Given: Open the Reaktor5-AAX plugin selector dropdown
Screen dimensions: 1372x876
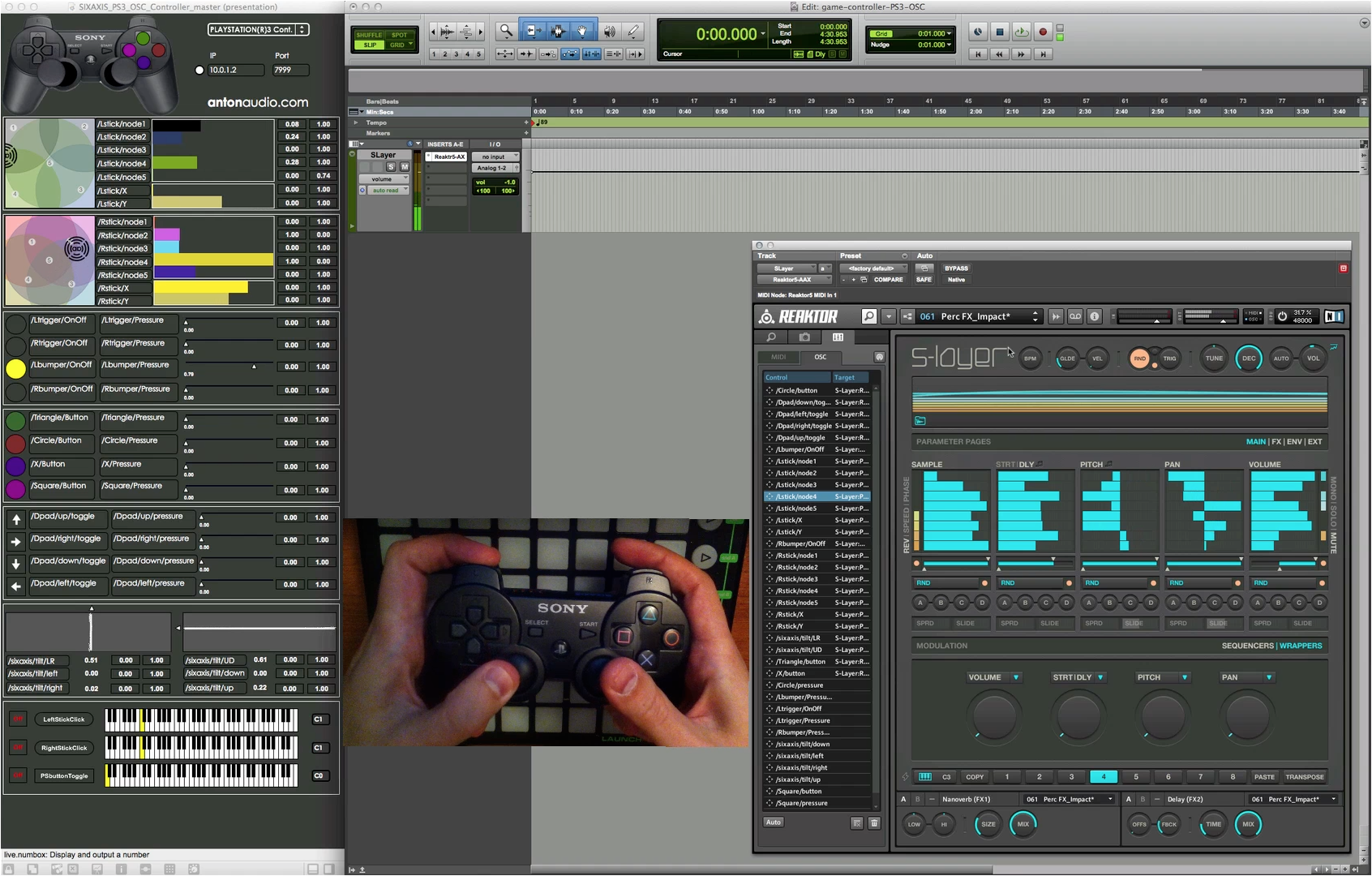Looking at the screenshot, I should (x=795, y=280).
